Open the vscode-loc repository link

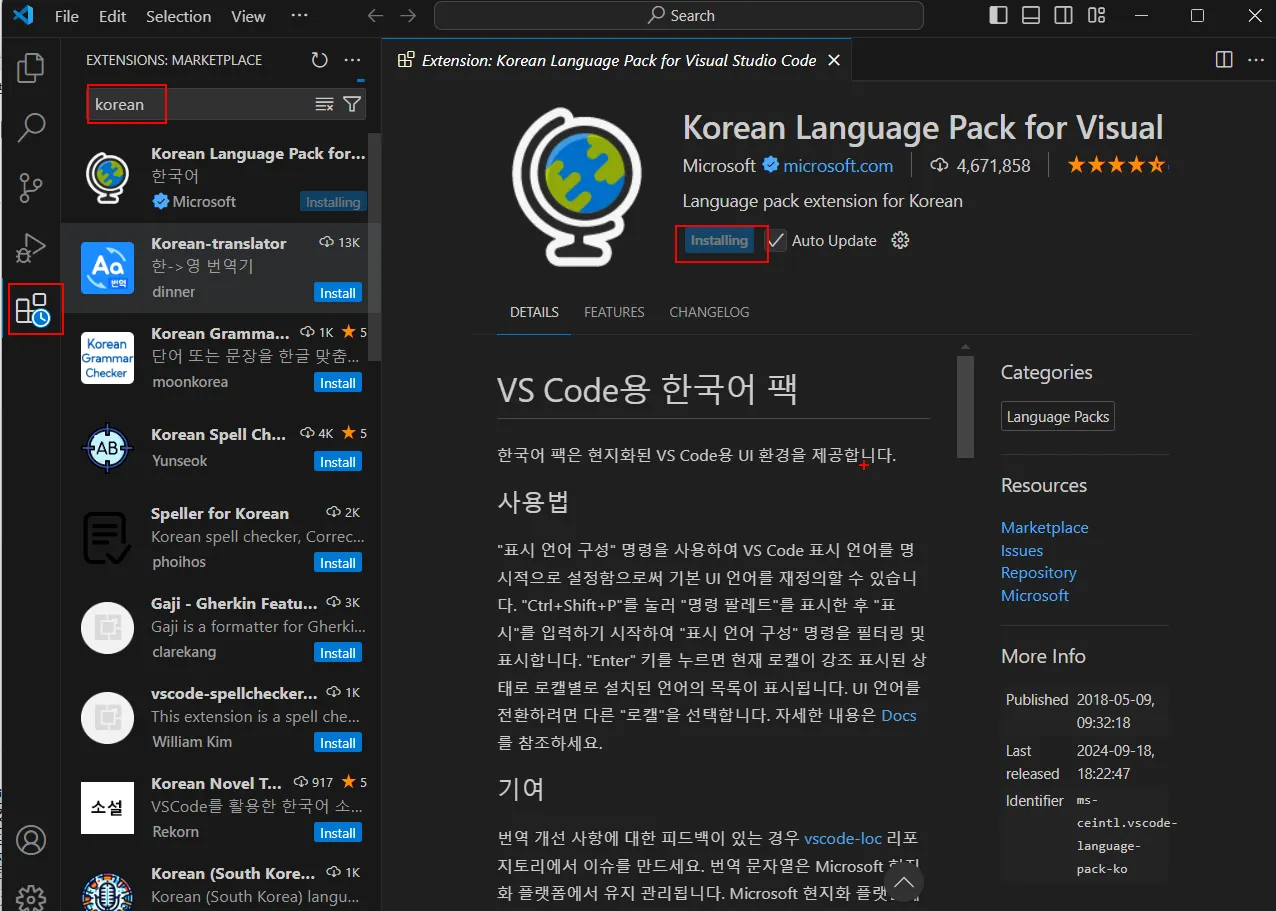(x=843, y=839)
